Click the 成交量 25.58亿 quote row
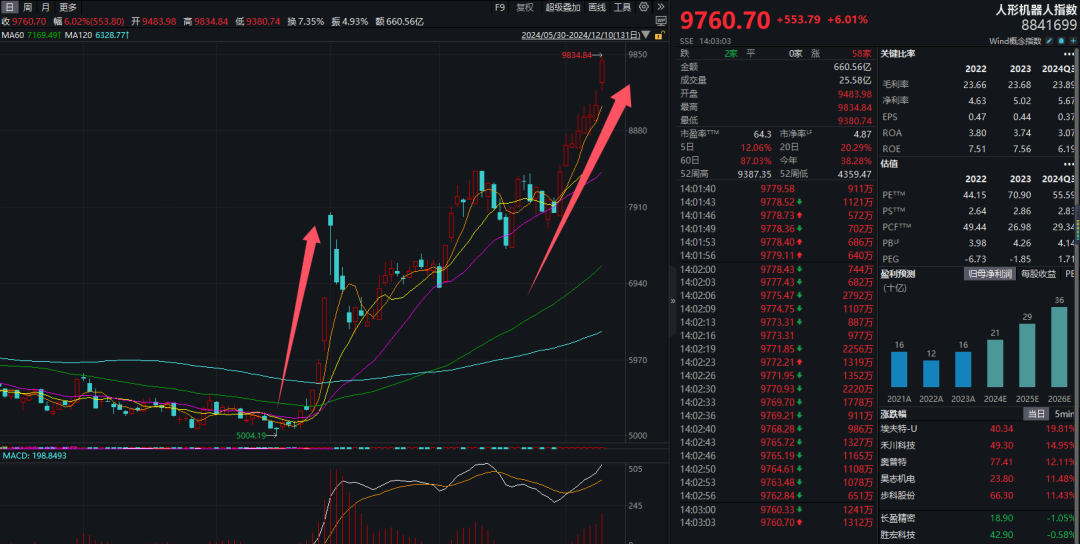The image size is (1080, 544). coord(776,80)
